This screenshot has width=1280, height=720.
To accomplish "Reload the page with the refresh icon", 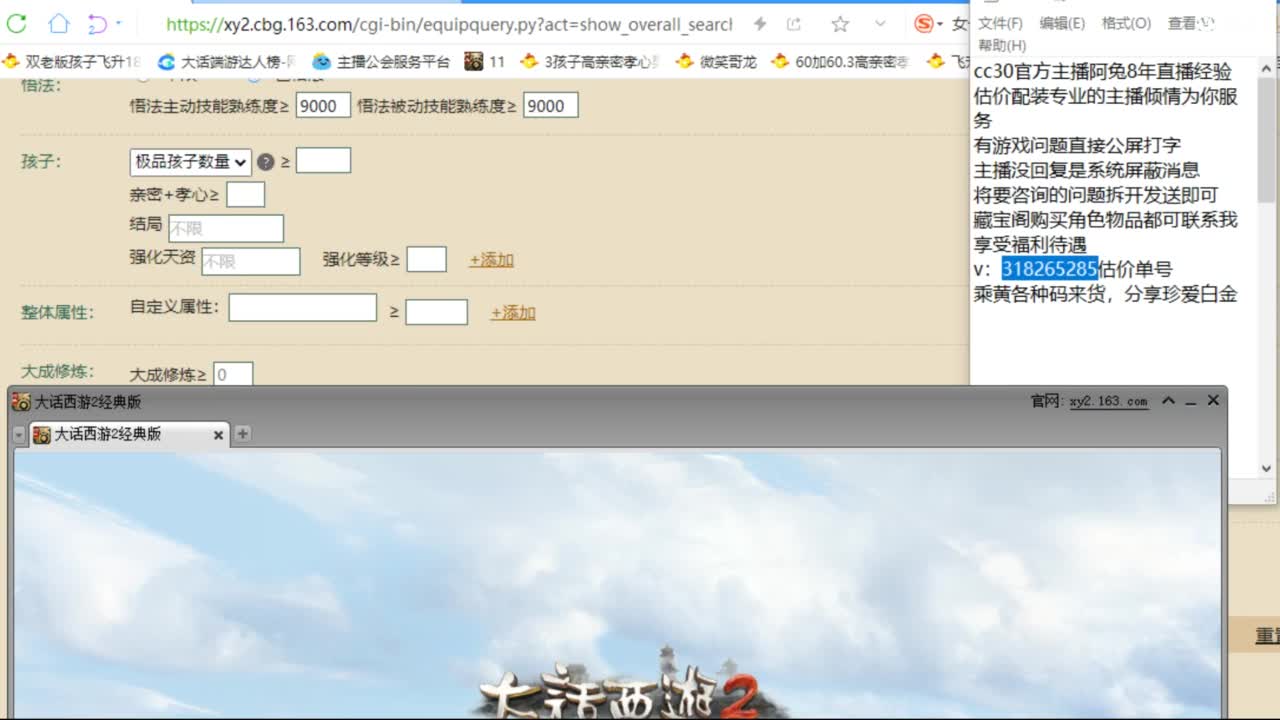I will 17,23.
